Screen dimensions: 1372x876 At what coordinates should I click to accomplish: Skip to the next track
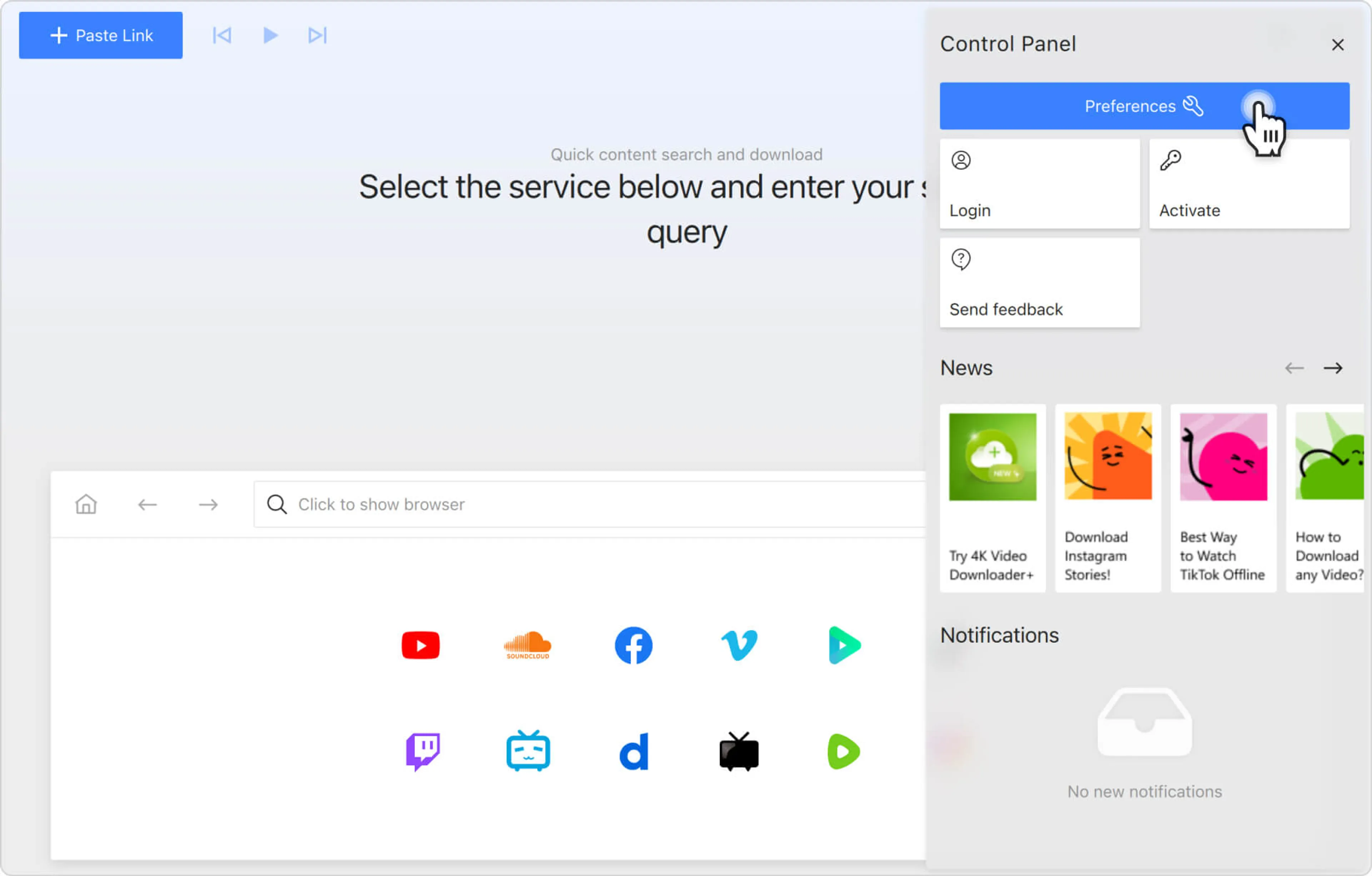(317, 35)
